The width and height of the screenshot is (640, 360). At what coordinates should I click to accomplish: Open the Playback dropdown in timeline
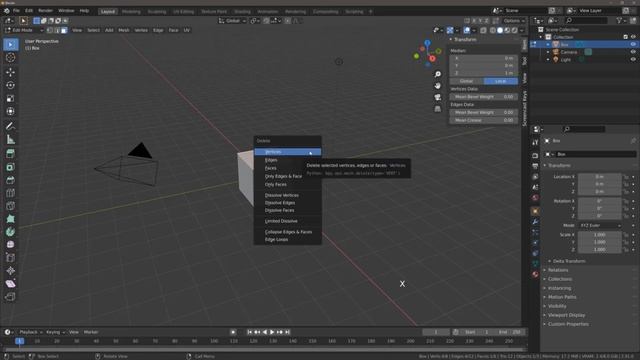[30, 332]
